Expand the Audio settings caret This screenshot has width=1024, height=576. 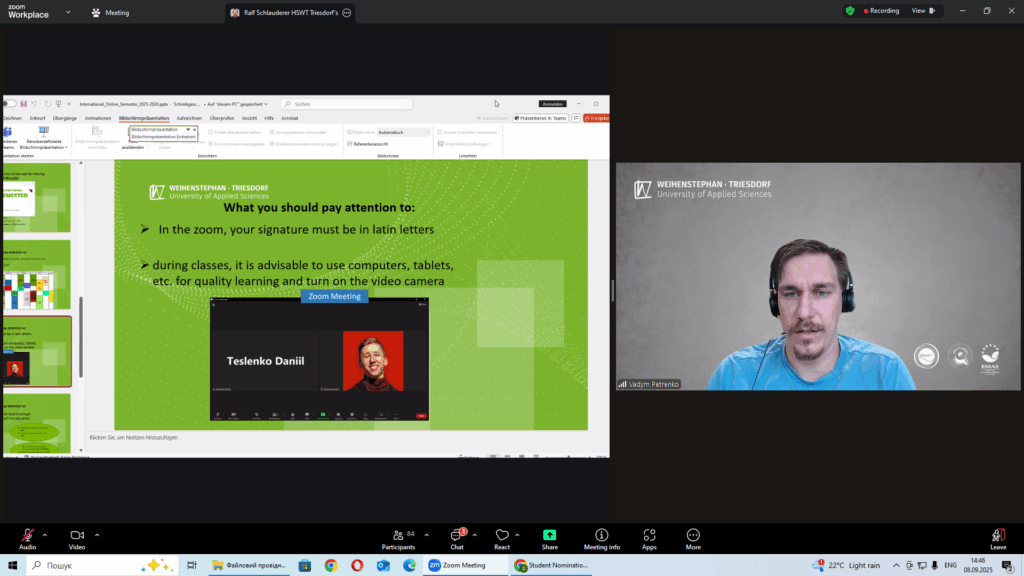click(45, 534)
